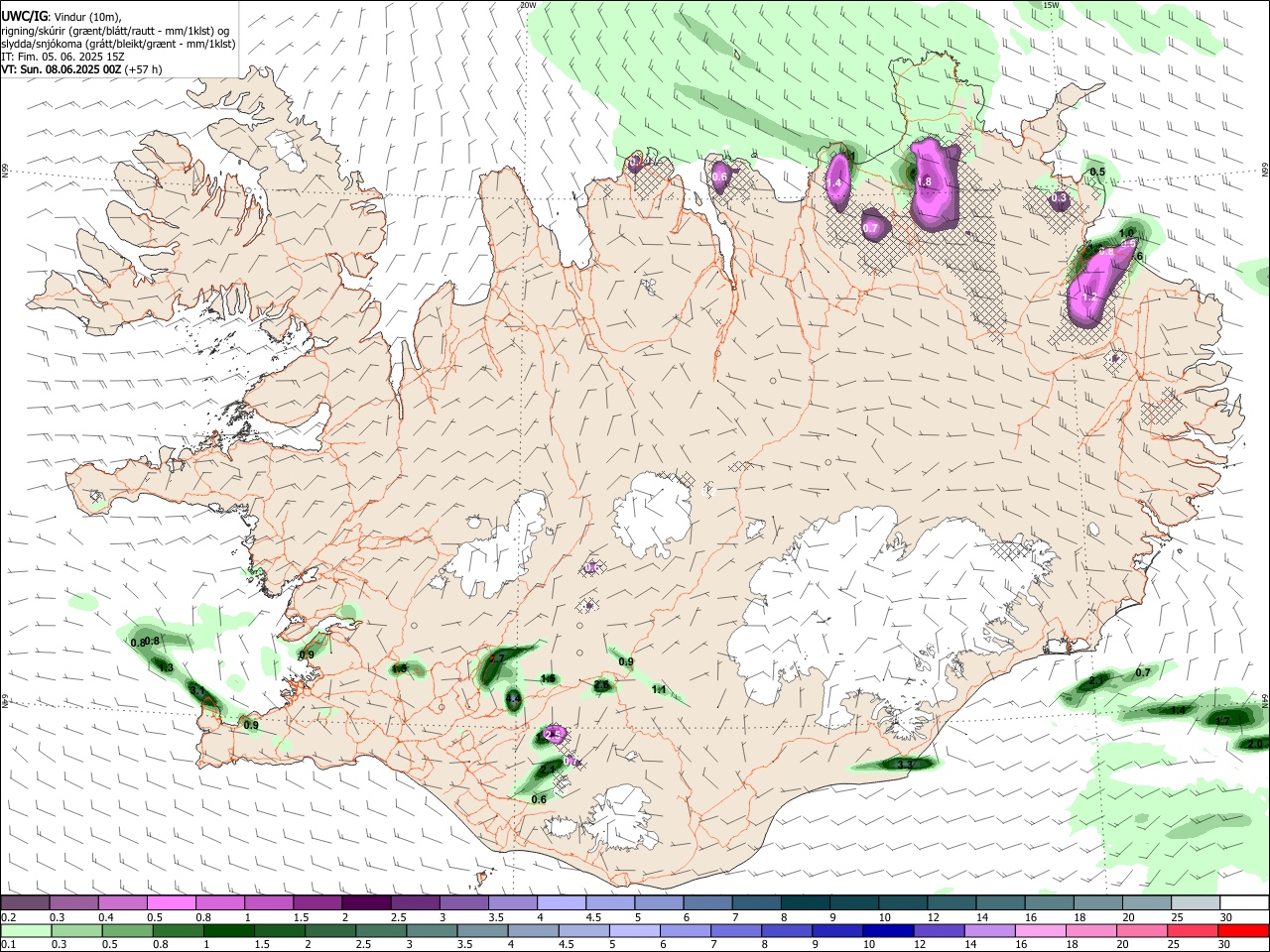Click the dark blue swatch starting at 10, lower row

(x=887, y=930)
